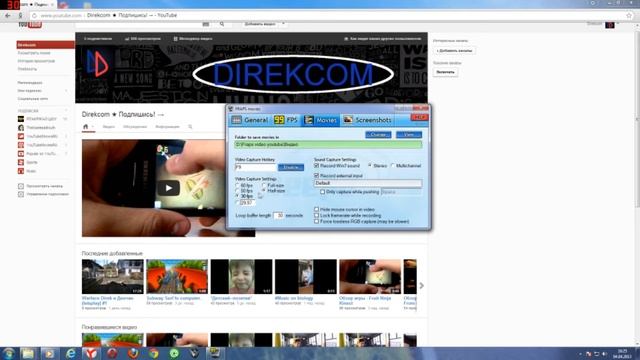The image size is (640, 360).
Task: Switch to the FPS tab in Fraps
Action: point(286,120)
